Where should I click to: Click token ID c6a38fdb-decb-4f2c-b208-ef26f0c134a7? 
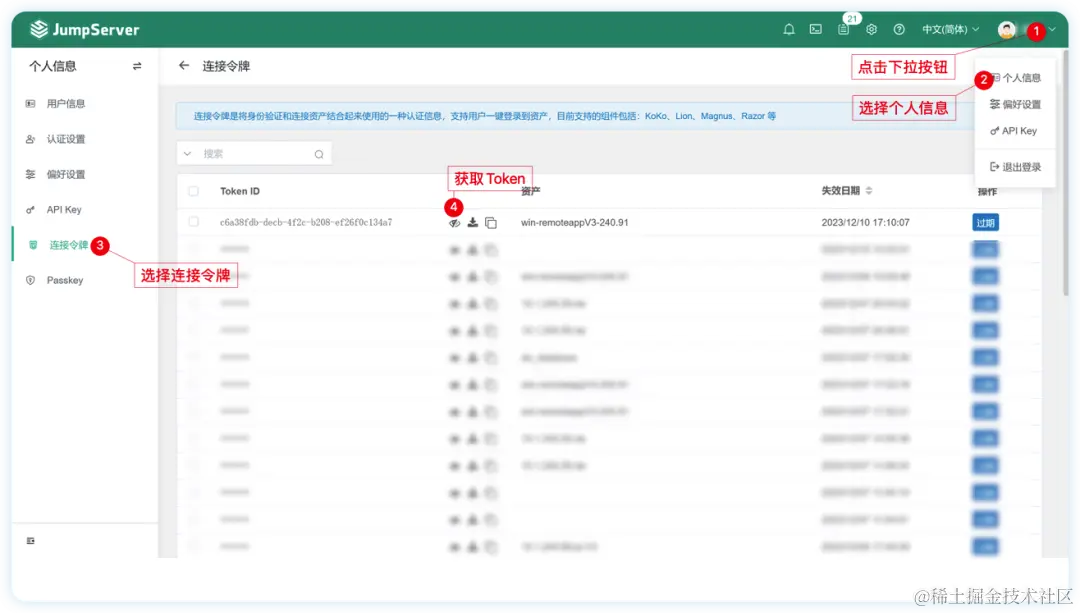(x=306, y=222)
